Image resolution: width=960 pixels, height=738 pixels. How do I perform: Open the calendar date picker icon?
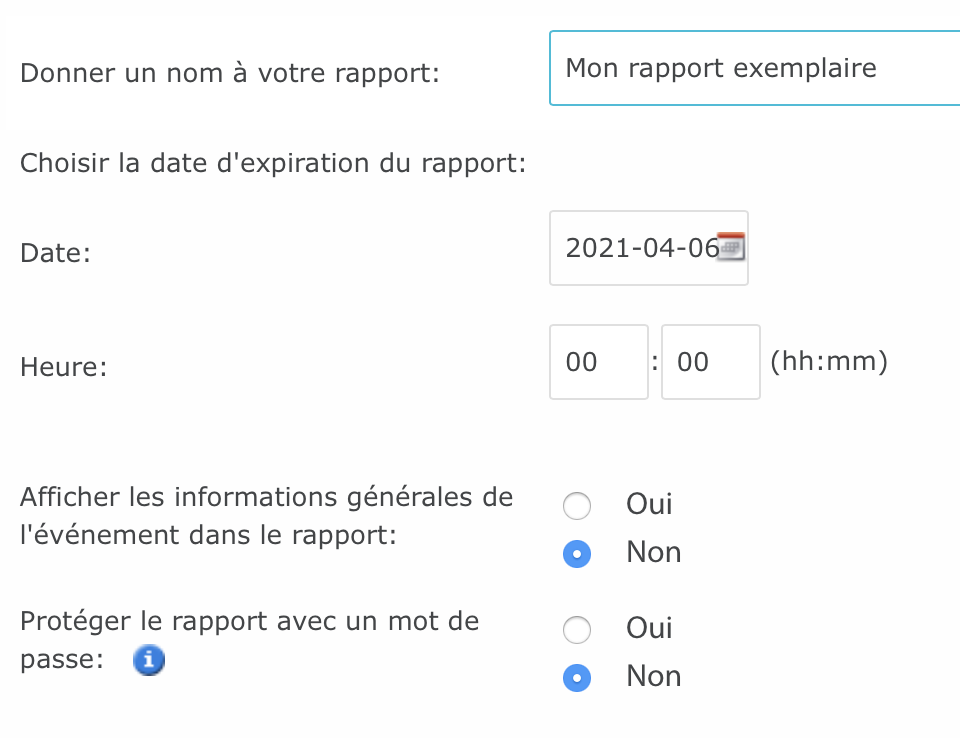(733, 247)
